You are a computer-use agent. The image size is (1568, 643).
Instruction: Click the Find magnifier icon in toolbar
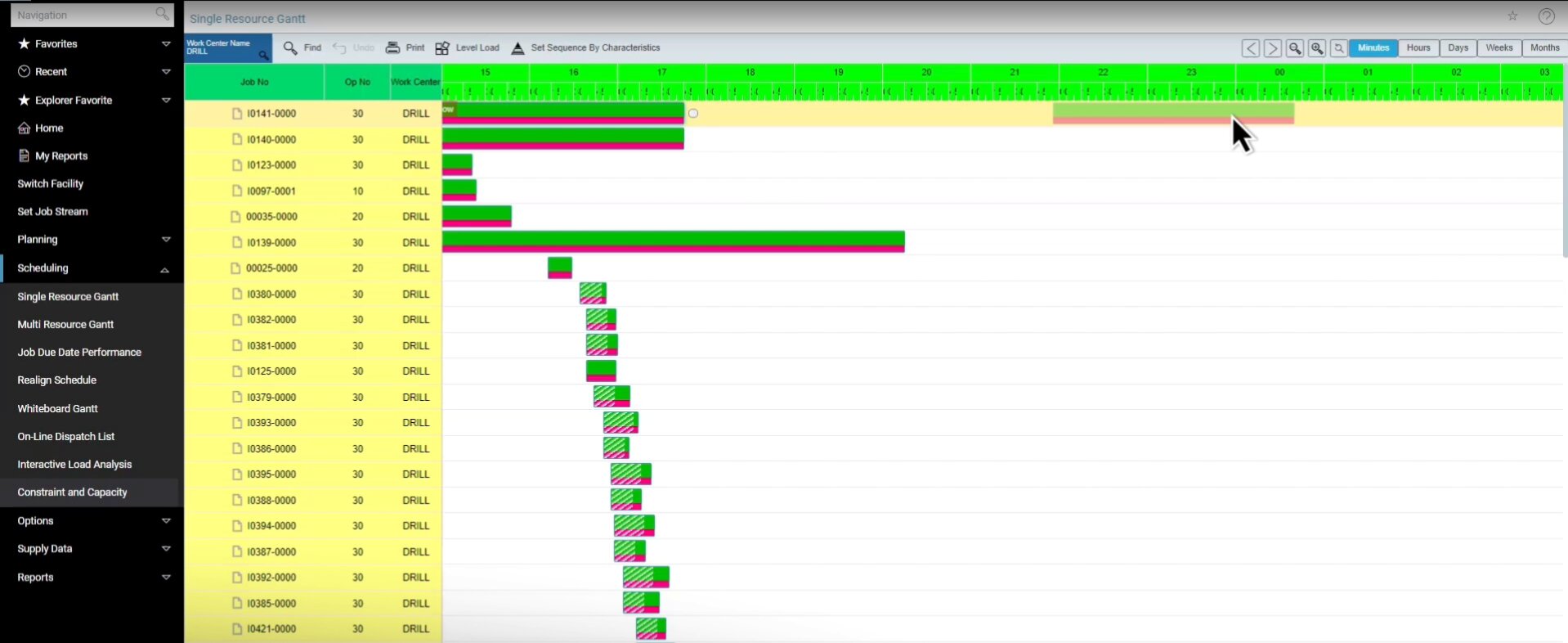tap(290, 48)
